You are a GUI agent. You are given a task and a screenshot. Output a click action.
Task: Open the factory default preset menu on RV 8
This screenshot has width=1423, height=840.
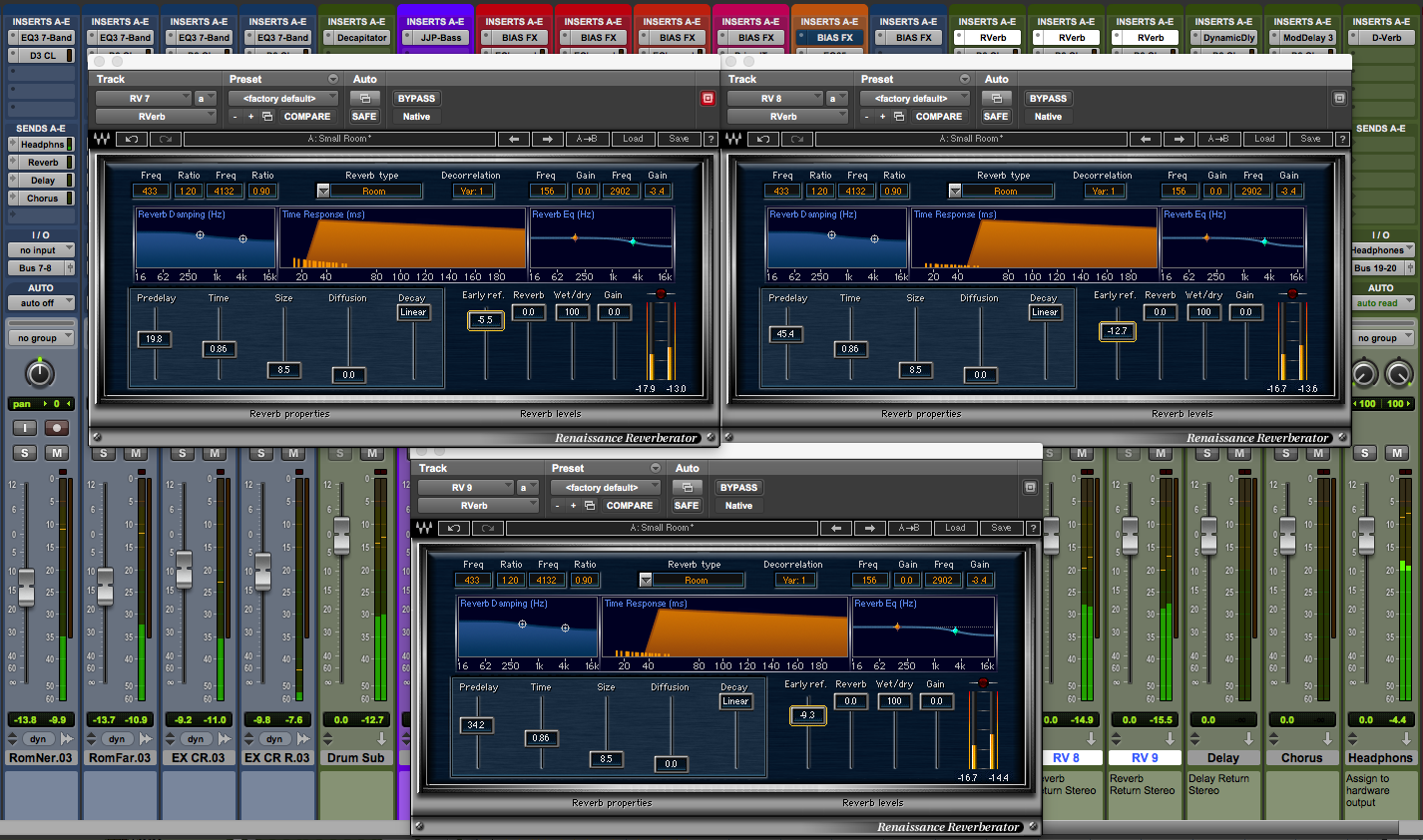click(914, 97)
